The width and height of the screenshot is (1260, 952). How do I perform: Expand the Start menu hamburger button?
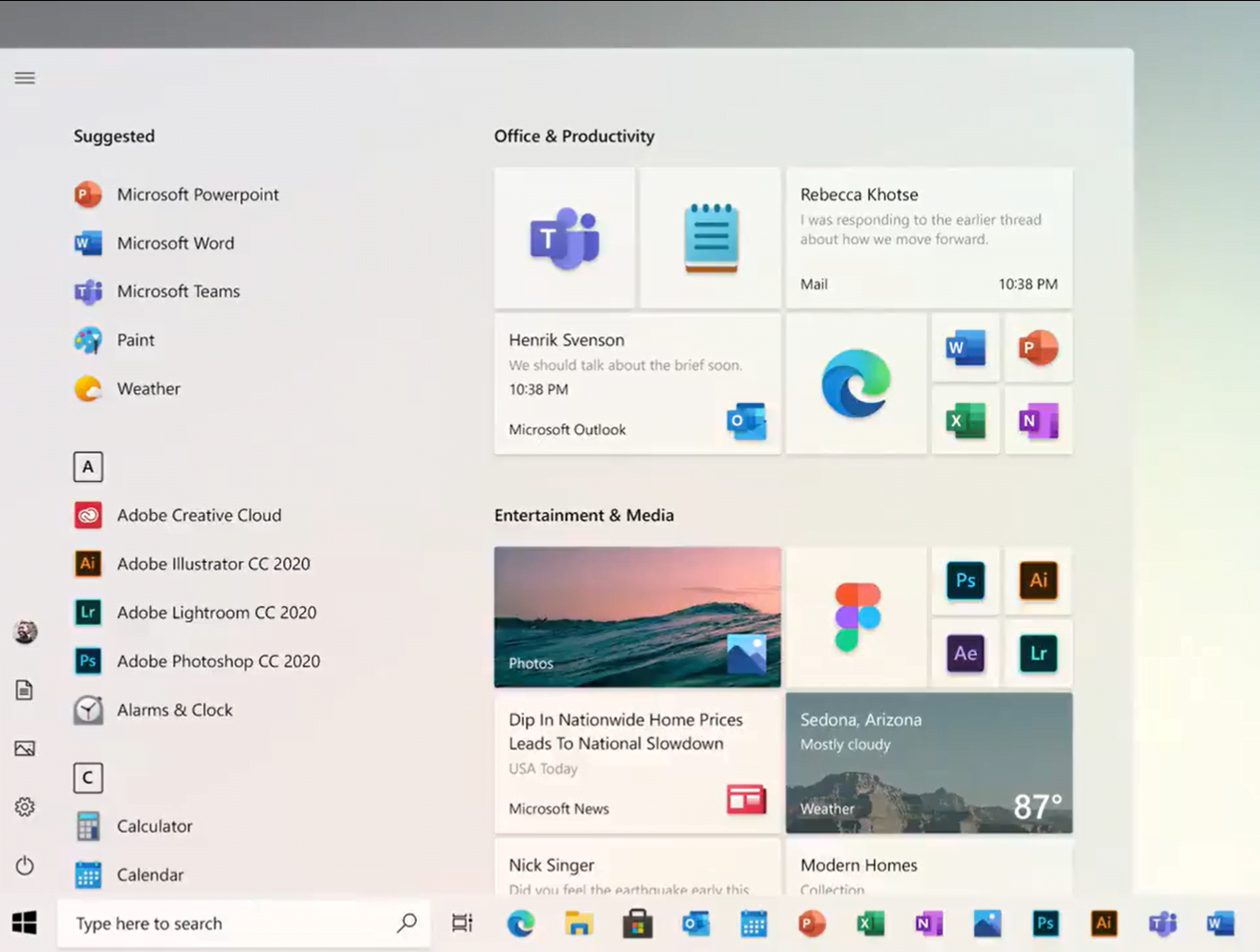click(25, 79)
